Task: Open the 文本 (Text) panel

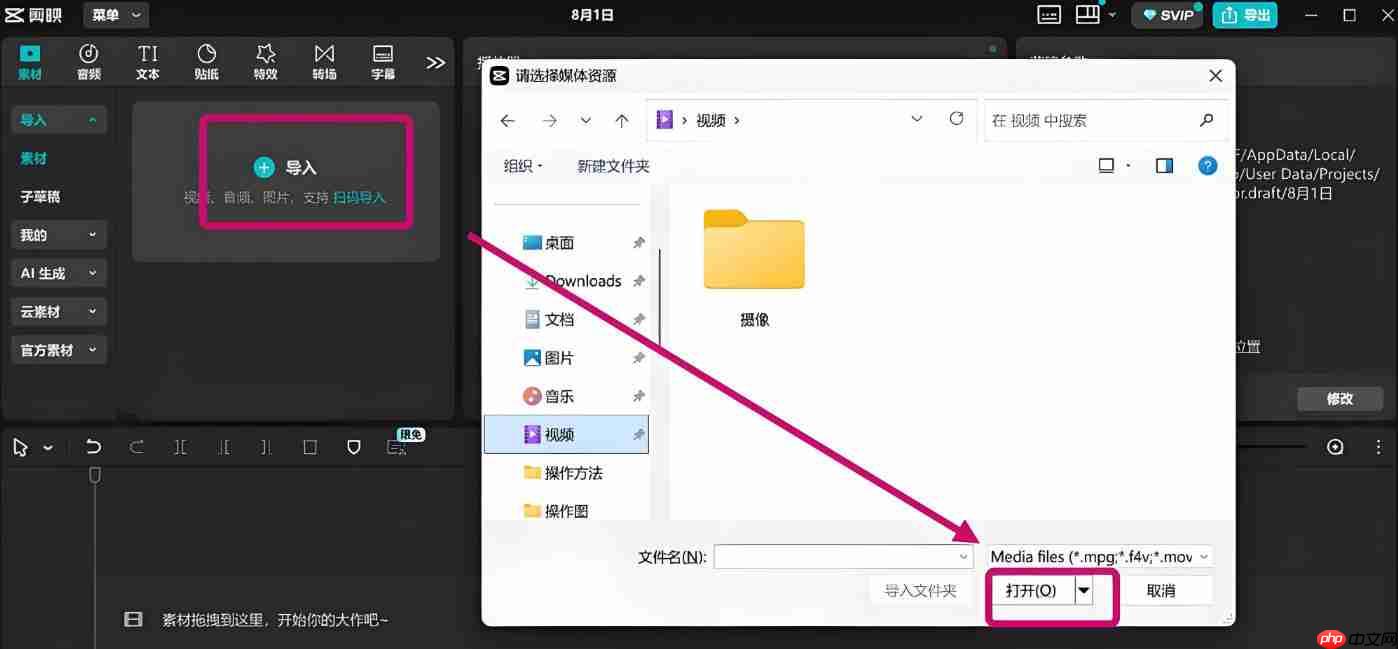Action: coord(147,62)
